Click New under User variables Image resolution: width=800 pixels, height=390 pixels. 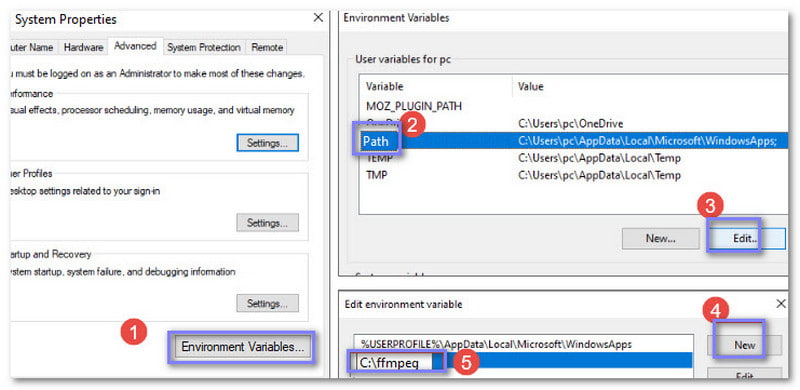(661, 238)
